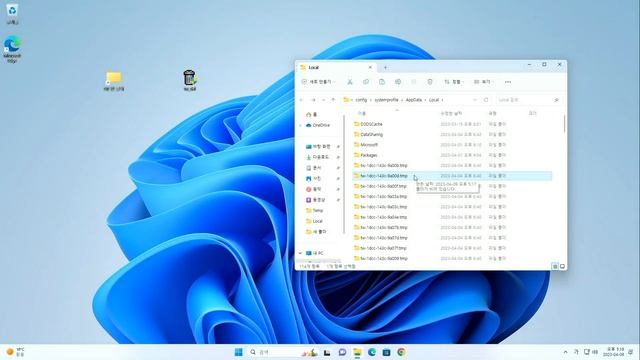Image resolution: width=640 pixels, height=360 pixels.
Task: Go forward with the right arrow
Action: [313, 100]
